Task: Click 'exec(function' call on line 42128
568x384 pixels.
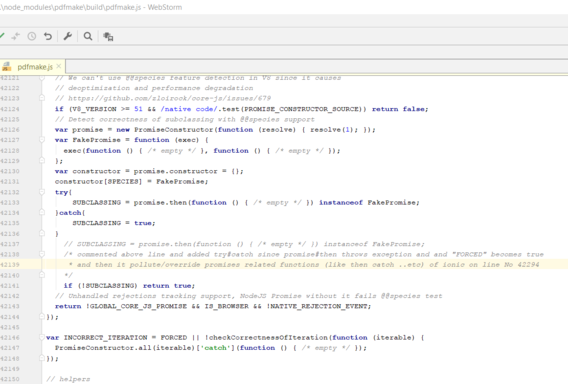Action: 92,151
